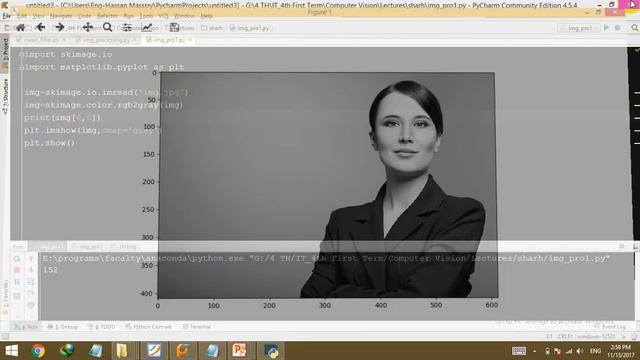The height and width of the screenshot is (360, 640).
Task: Click the PyCharm Search Everywhere magnifier icon
Action: (635, 28)
